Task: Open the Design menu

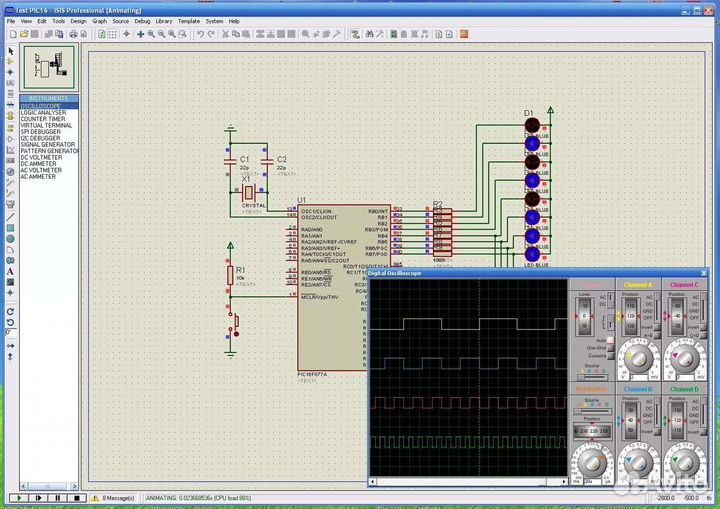Action: 78,21
